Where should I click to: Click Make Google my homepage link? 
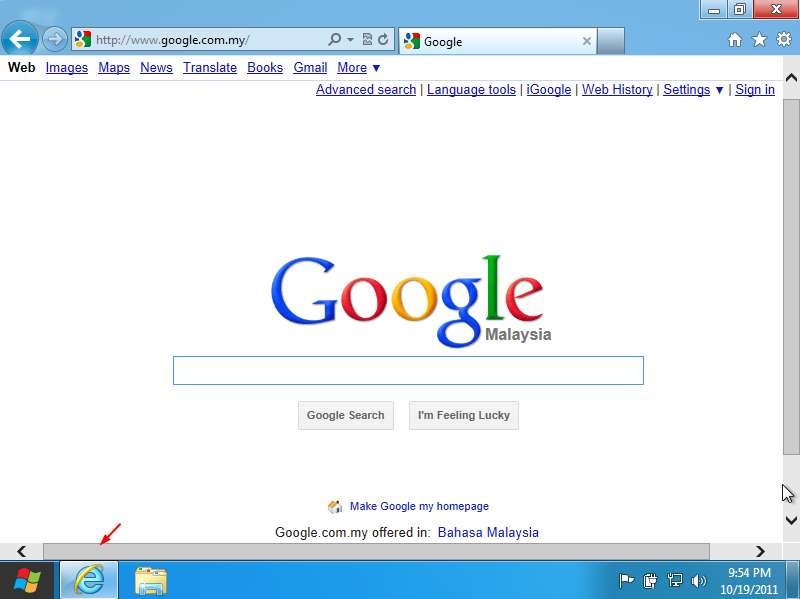click(x=419, y=506)
